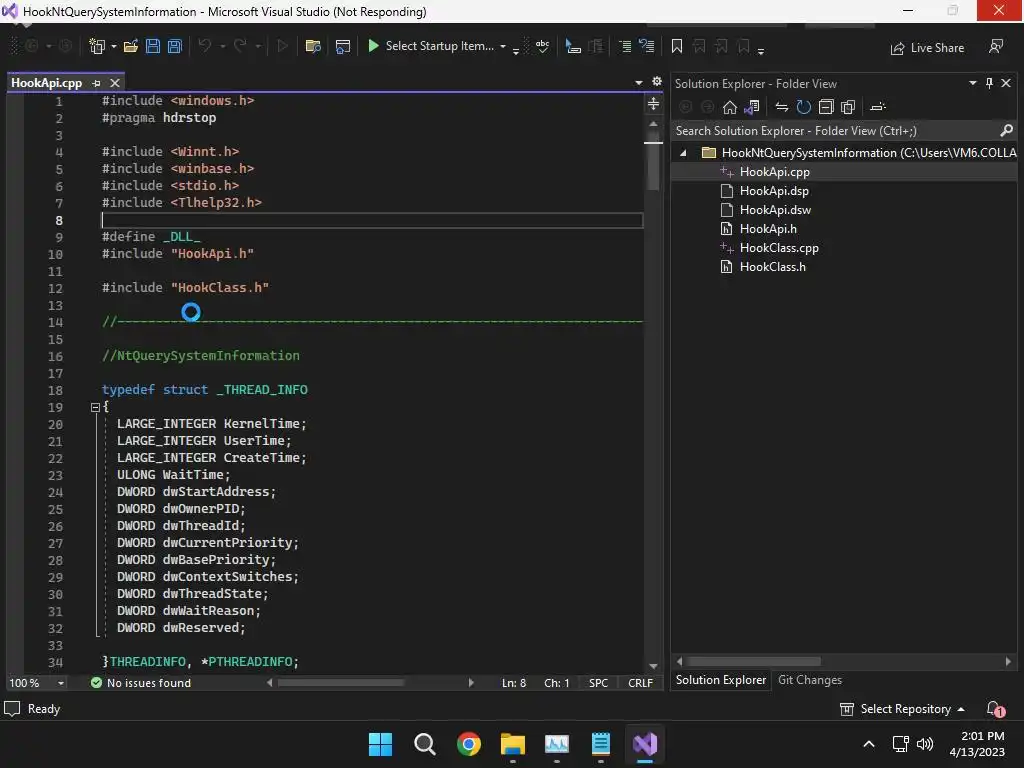The height and width of the screenshot is (768, 1024).
Task: Click the editor horizontal scrollbar thumb
Action: point(340,683)
